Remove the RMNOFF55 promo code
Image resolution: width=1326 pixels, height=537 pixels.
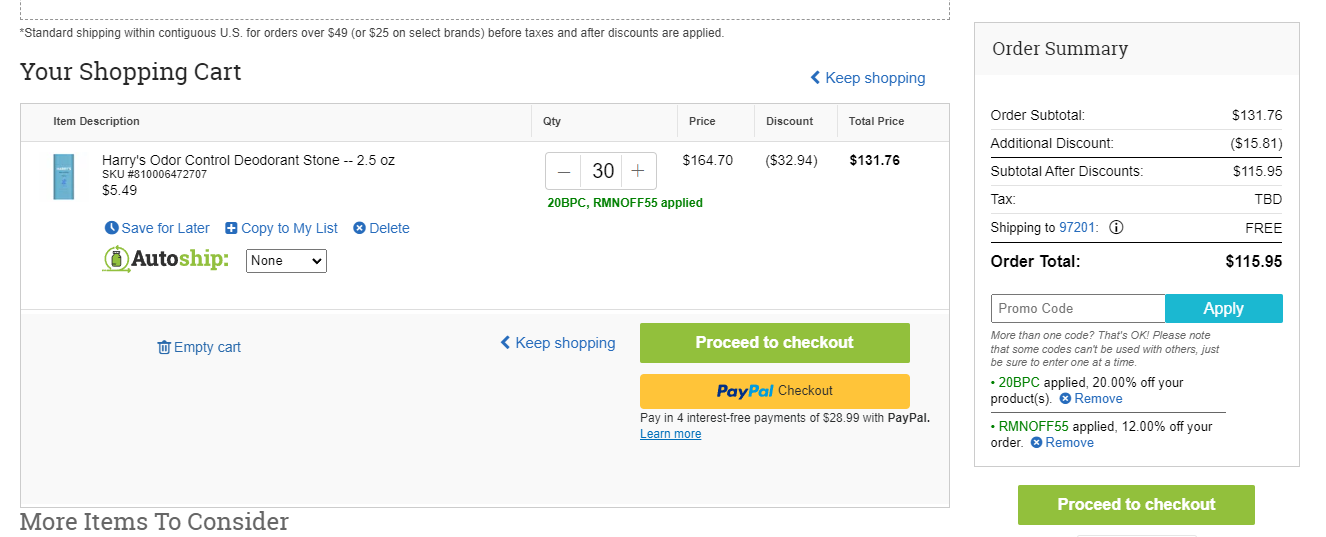pos(1062,442)
